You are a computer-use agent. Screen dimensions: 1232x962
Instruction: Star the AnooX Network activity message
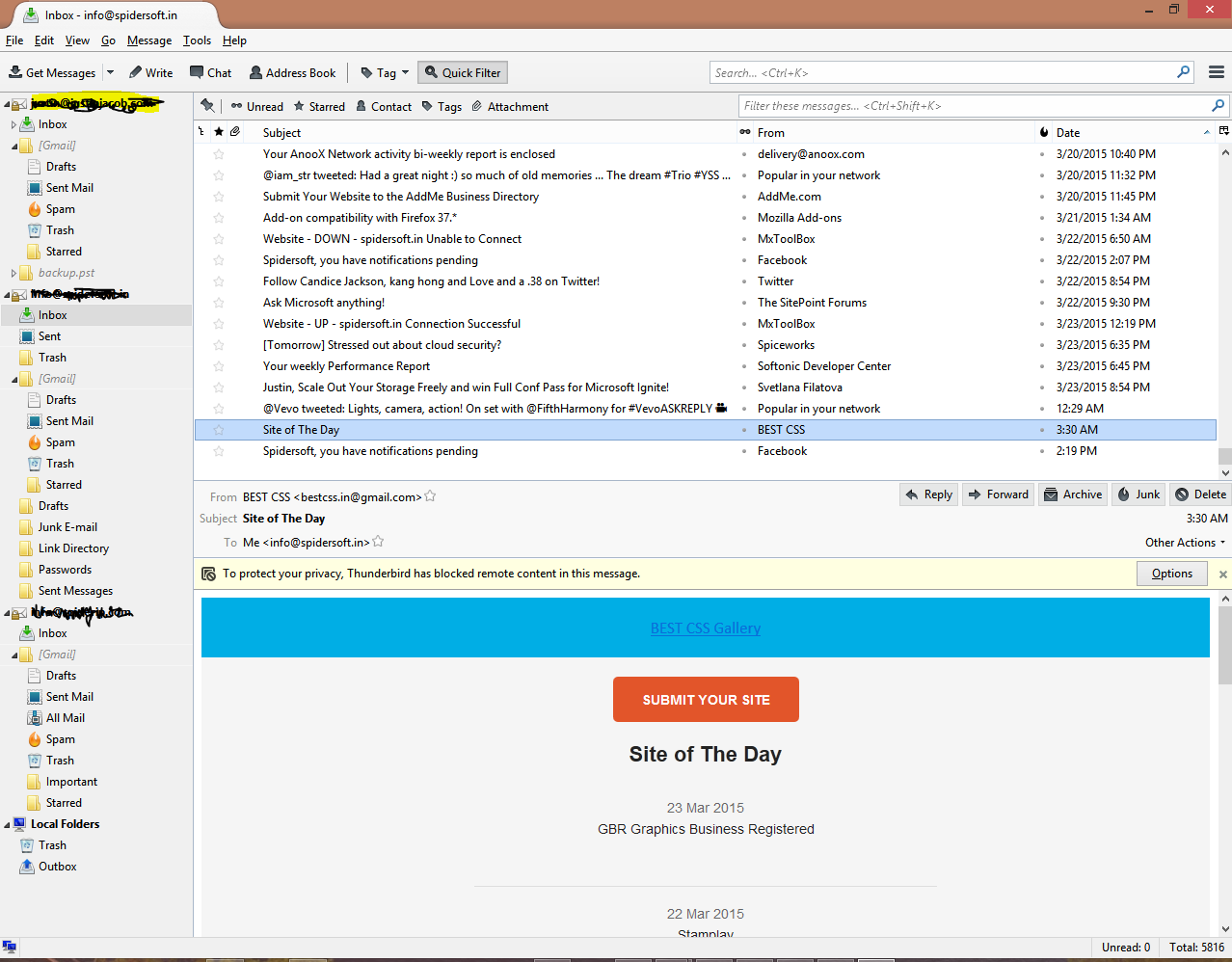pyautogui.click(x=219, y=154)
